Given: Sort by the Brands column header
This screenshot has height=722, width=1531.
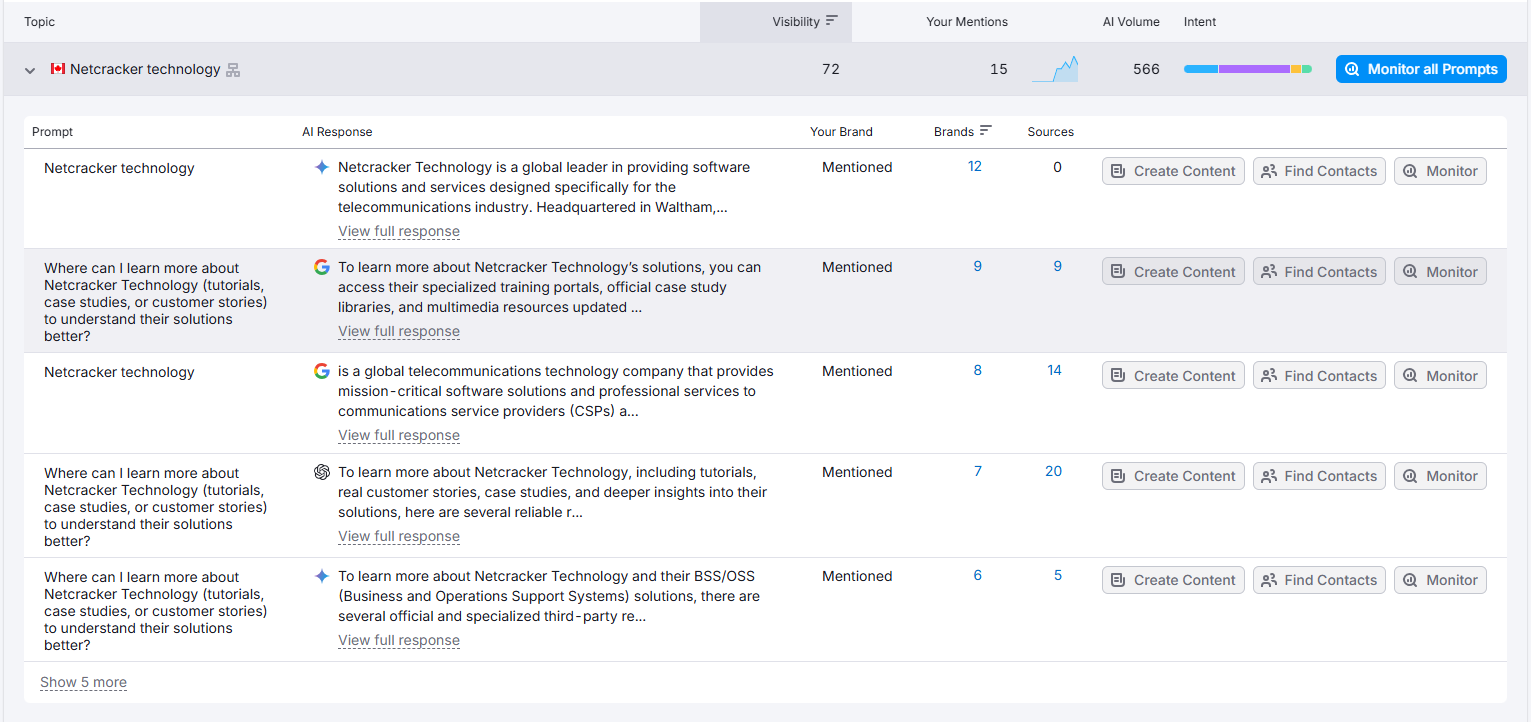Looking at the screenshot, I should pos(963,131).
